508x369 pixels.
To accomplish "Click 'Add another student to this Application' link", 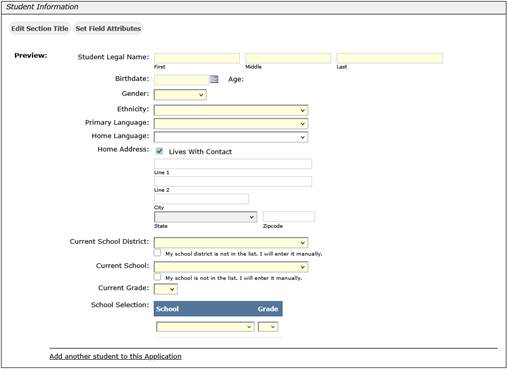I will point(115,356).
